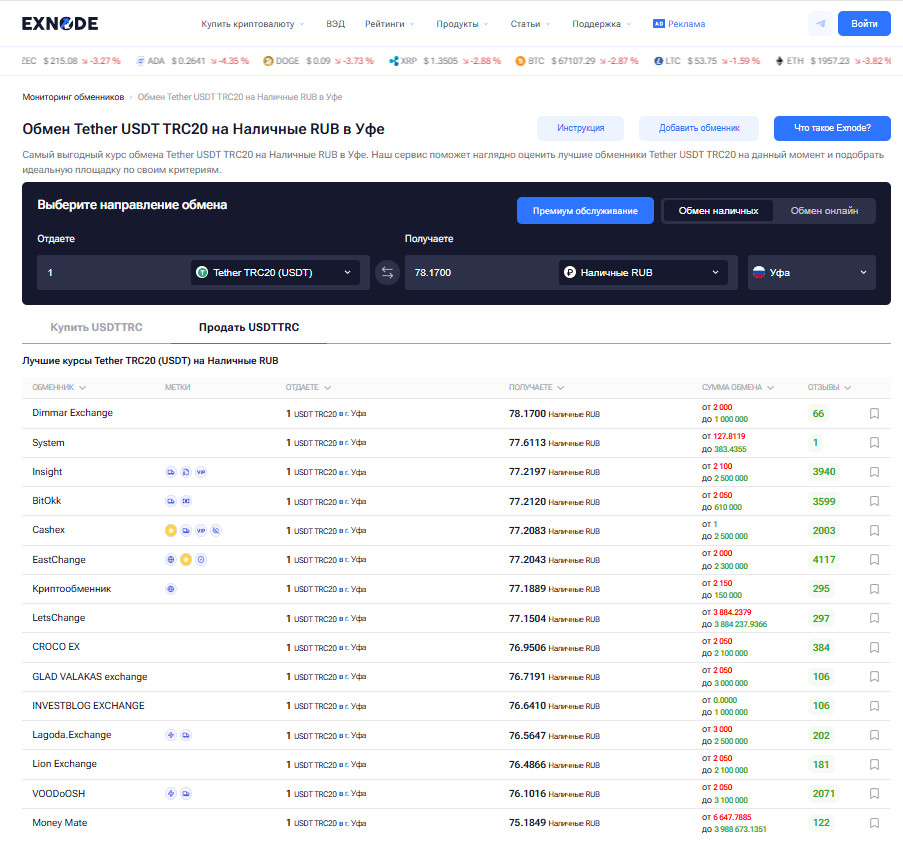903x842 pixels.
Task: Click the gold star badge in EastChange row
Action: pos(185,559)
